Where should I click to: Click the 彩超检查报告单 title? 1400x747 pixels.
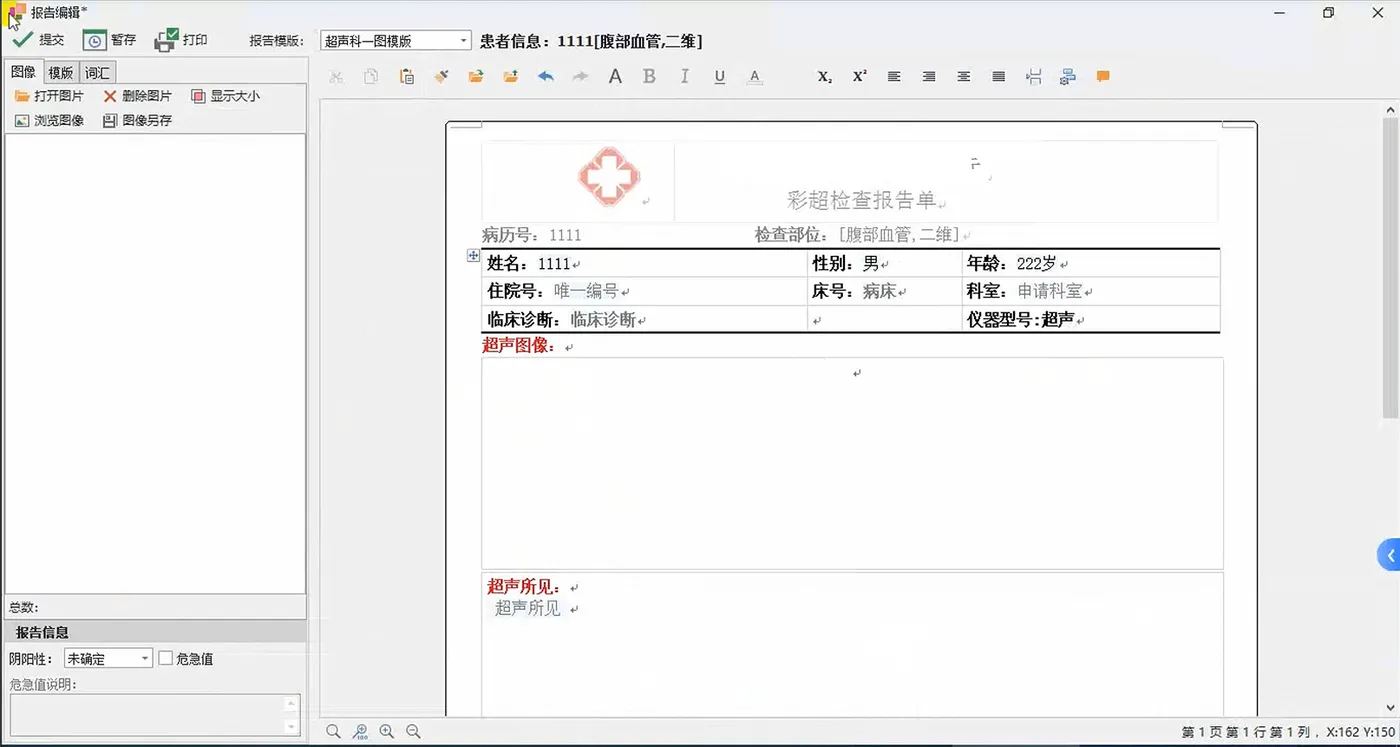click(861, 199)
